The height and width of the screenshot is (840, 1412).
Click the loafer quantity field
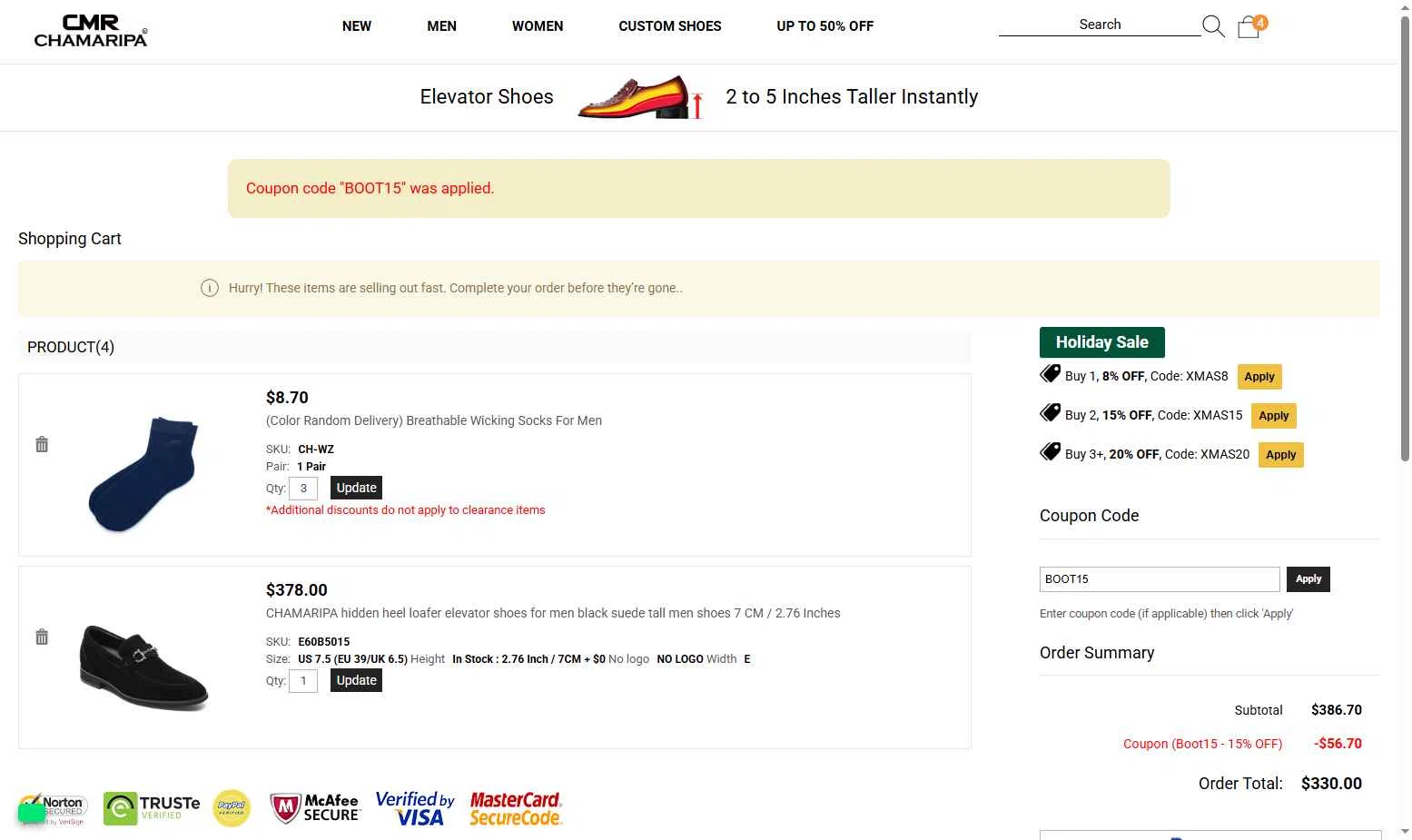pos(303,681)
